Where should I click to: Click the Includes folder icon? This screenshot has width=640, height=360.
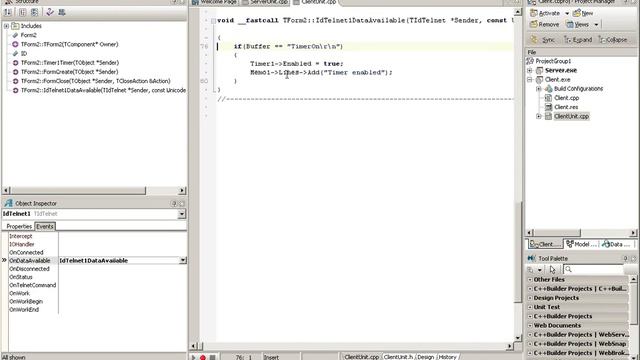pyautogui.click(x=16, y=26)
